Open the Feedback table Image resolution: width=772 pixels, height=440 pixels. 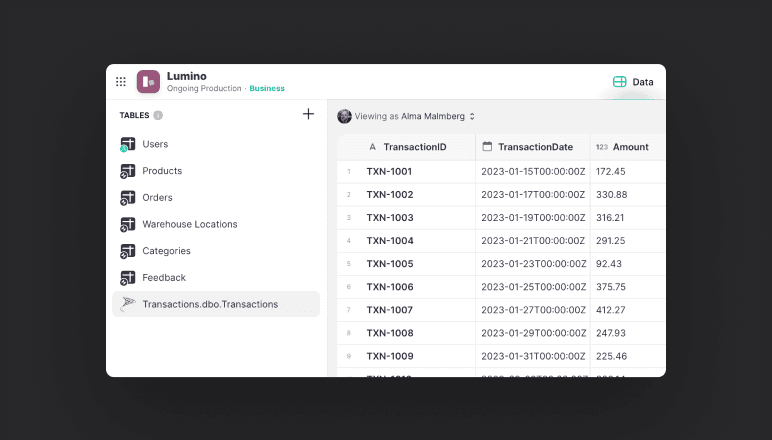tap(164, 278)
